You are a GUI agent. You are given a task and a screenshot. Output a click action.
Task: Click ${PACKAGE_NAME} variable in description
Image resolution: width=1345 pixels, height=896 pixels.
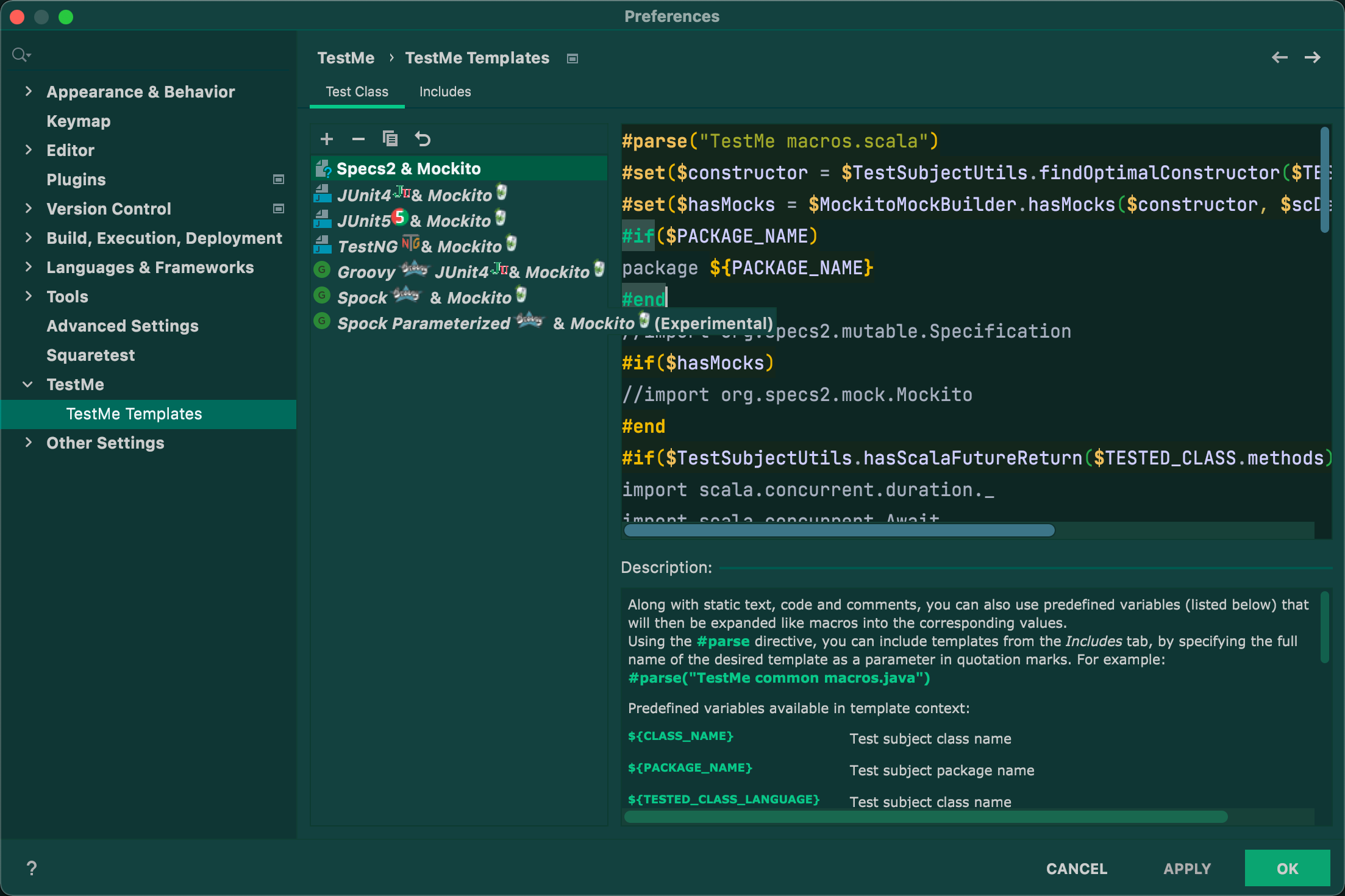click(x=690, y=768)
